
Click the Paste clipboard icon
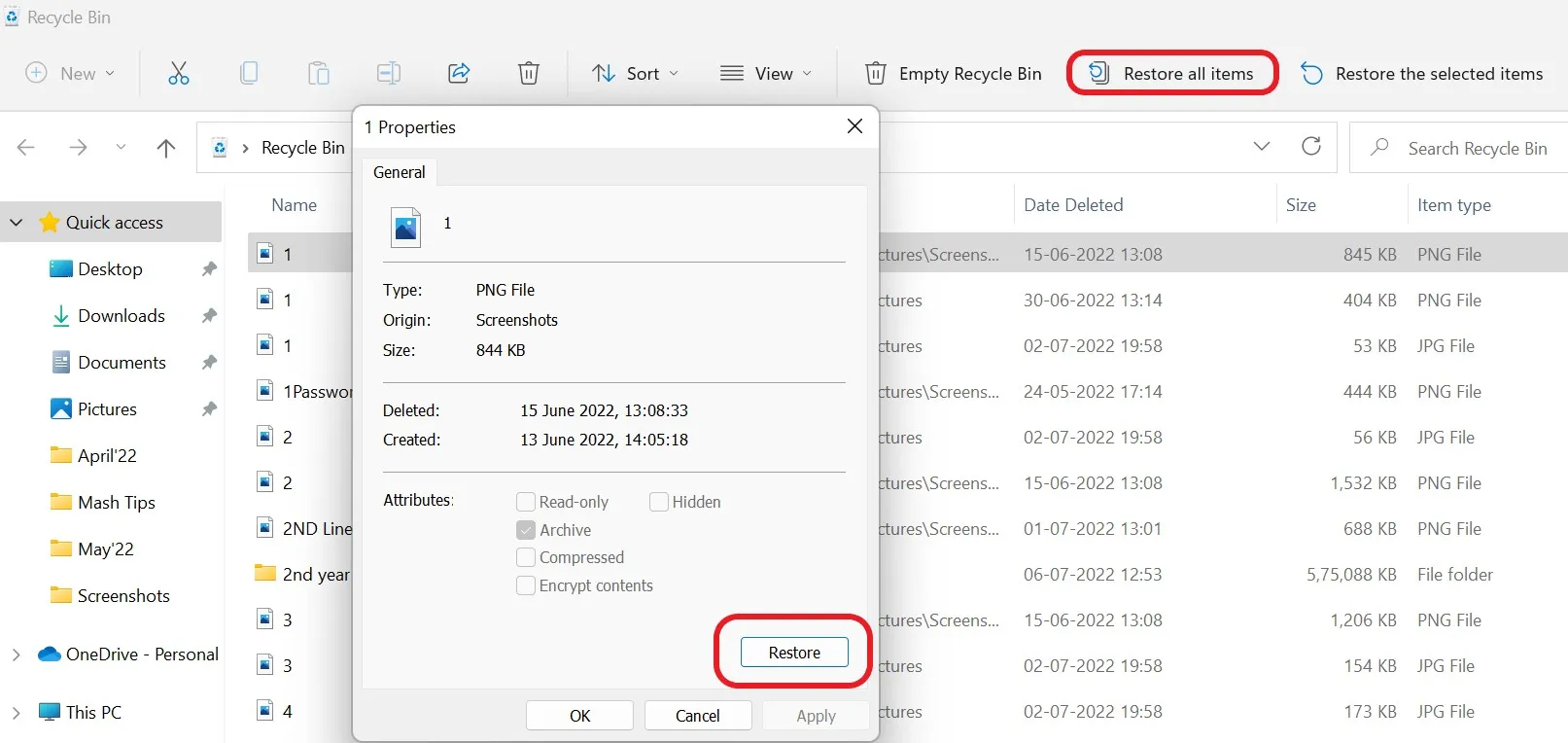point(319,73)
